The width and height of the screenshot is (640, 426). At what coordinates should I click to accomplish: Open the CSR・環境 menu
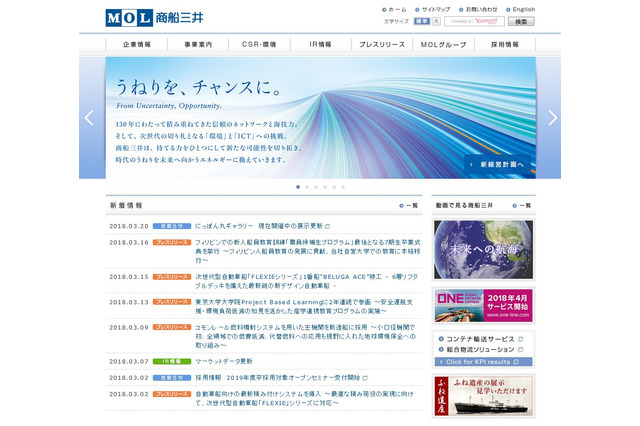(x=259, y=44)
